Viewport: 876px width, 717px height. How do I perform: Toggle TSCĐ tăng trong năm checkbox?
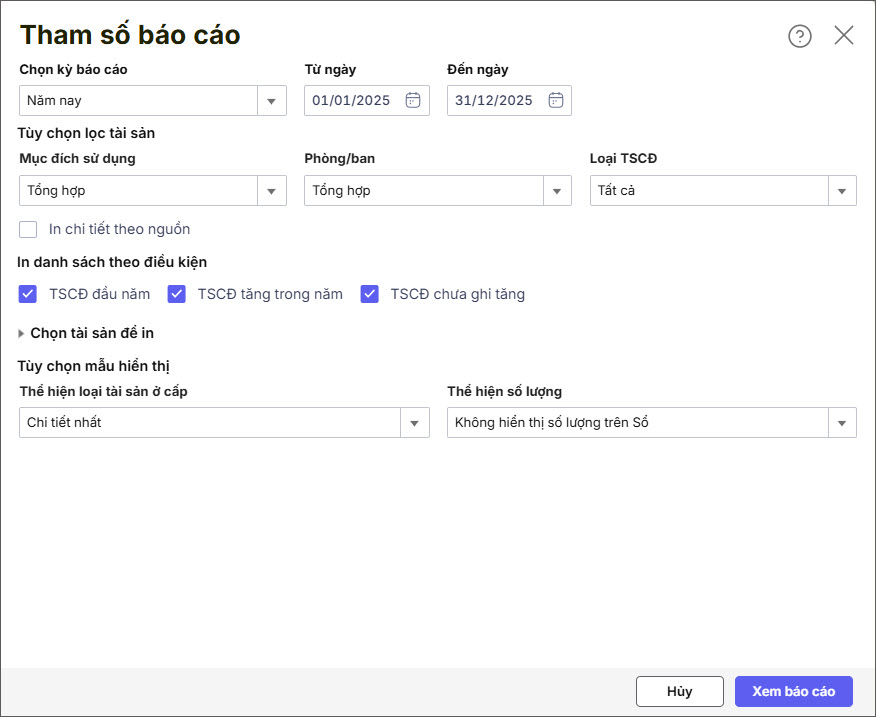point(177,294)
